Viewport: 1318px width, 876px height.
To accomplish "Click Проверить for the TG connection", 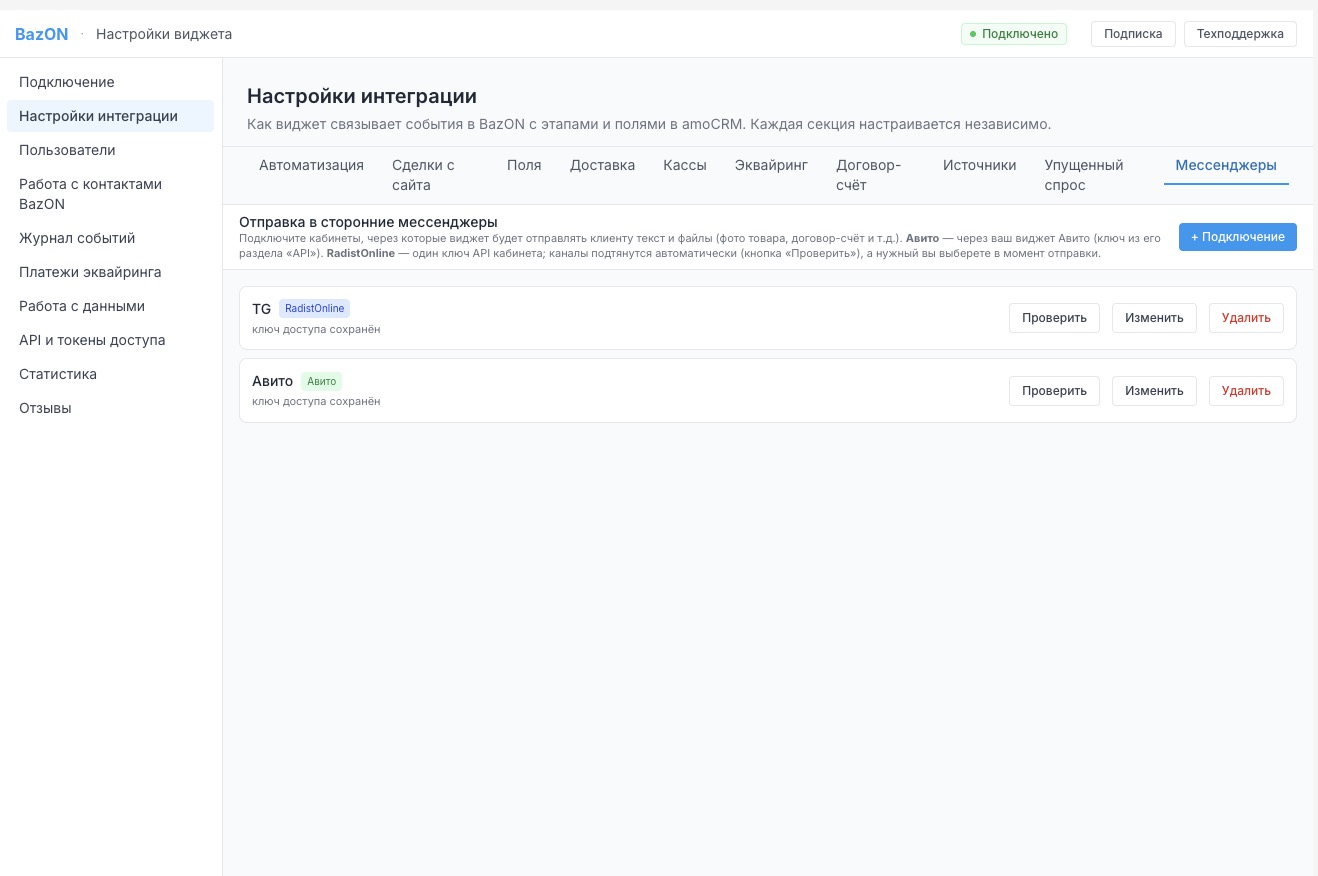I will pos(1054,318).
